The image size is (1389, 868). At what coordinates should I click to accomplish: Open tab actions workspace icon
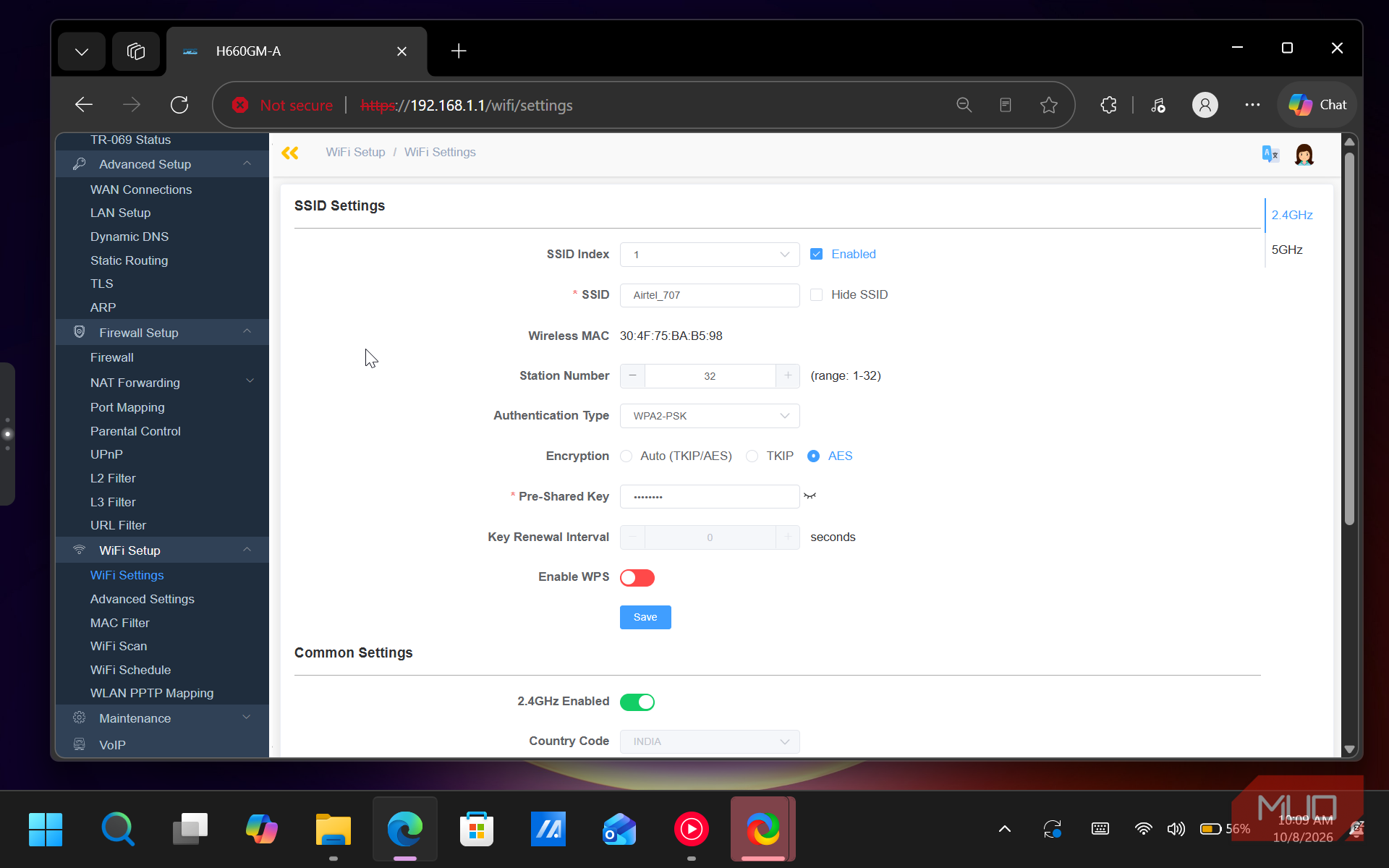(136, 51)
